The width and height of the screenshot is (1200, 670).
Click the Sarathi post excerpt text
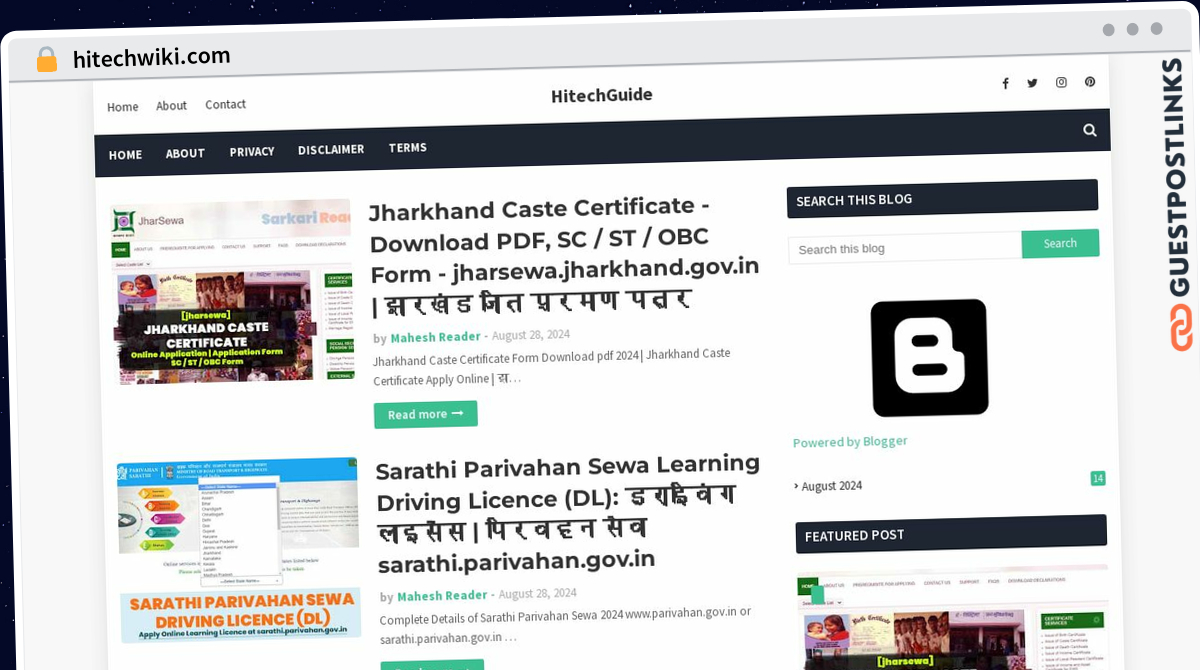point(565,624)
